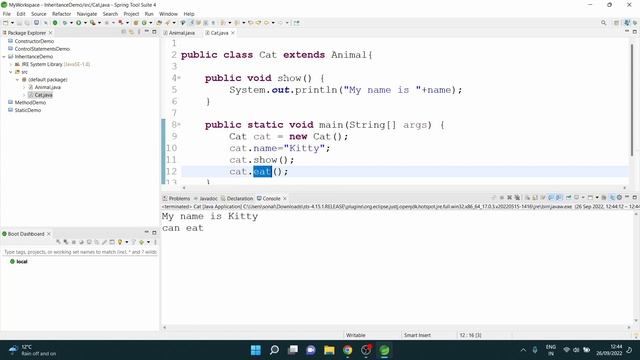Expand the JRE System Library node
640x360 pixels.
click(x=11, y=64)
